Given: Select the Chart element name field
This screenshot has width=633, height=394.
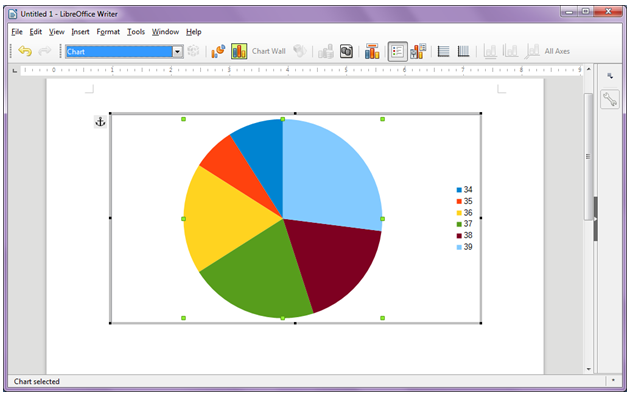Looking at the screenshot, I should [x=119, y=52].
